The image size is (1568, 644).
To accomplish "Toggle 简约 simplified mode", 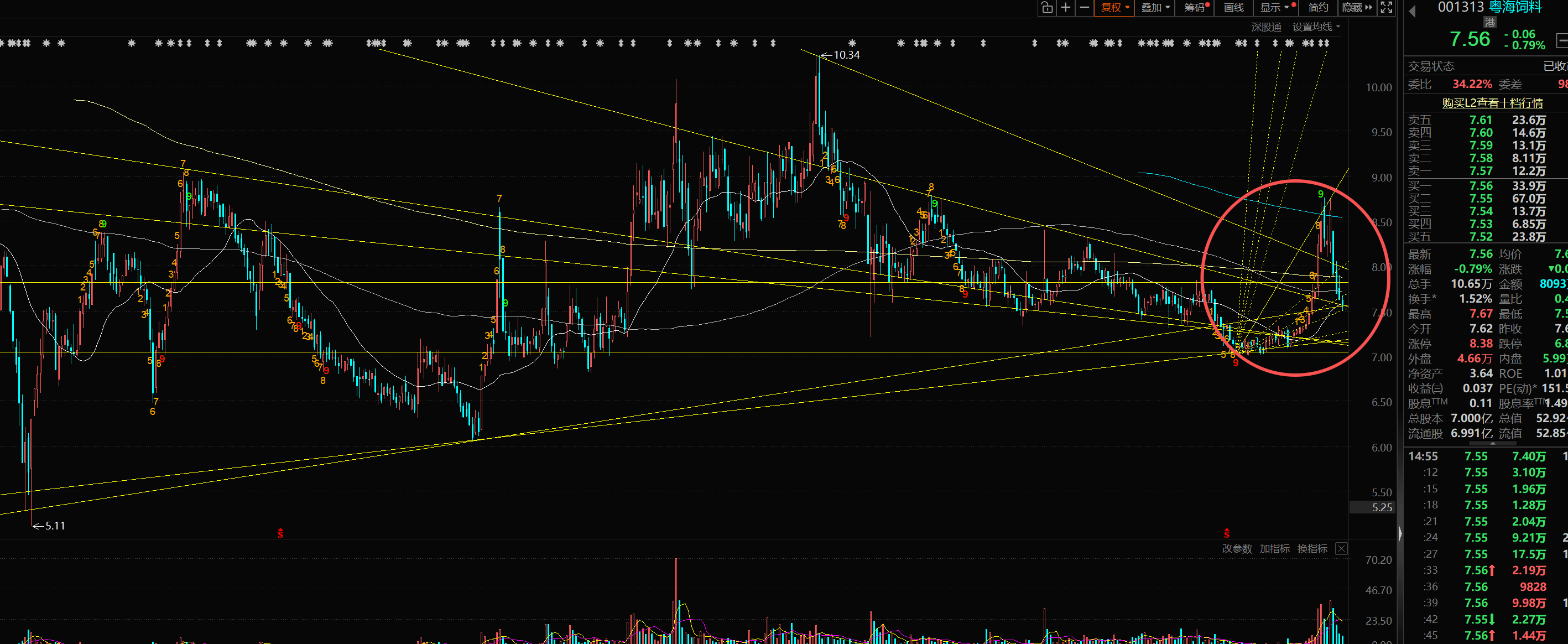I will 1318,7.
